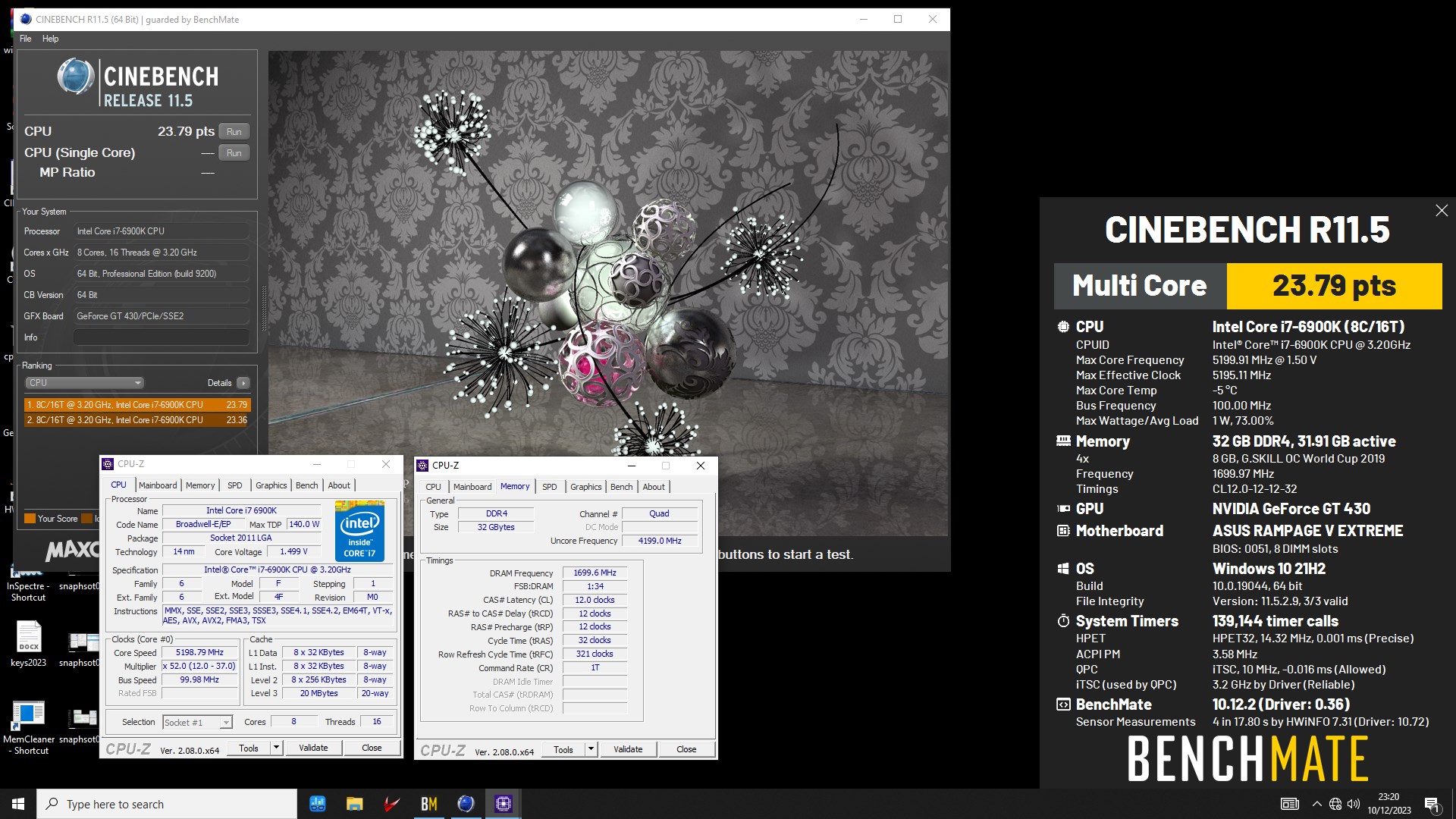Click Tools button in right CPU-Z window
The width and height of the screenshot is (1456, 819).
563,749
